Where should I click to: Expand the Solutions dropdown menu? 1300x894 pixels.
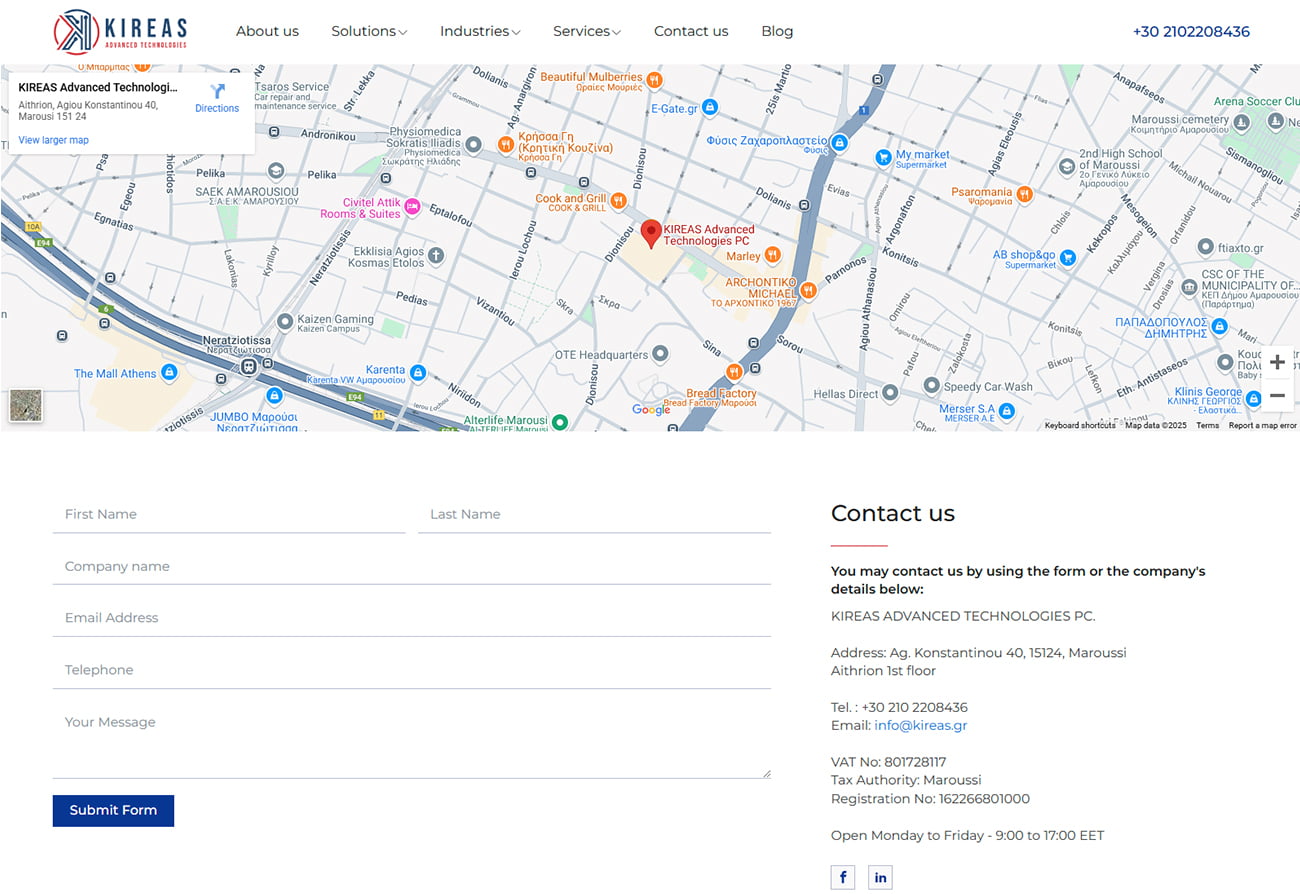pos(369,31)
